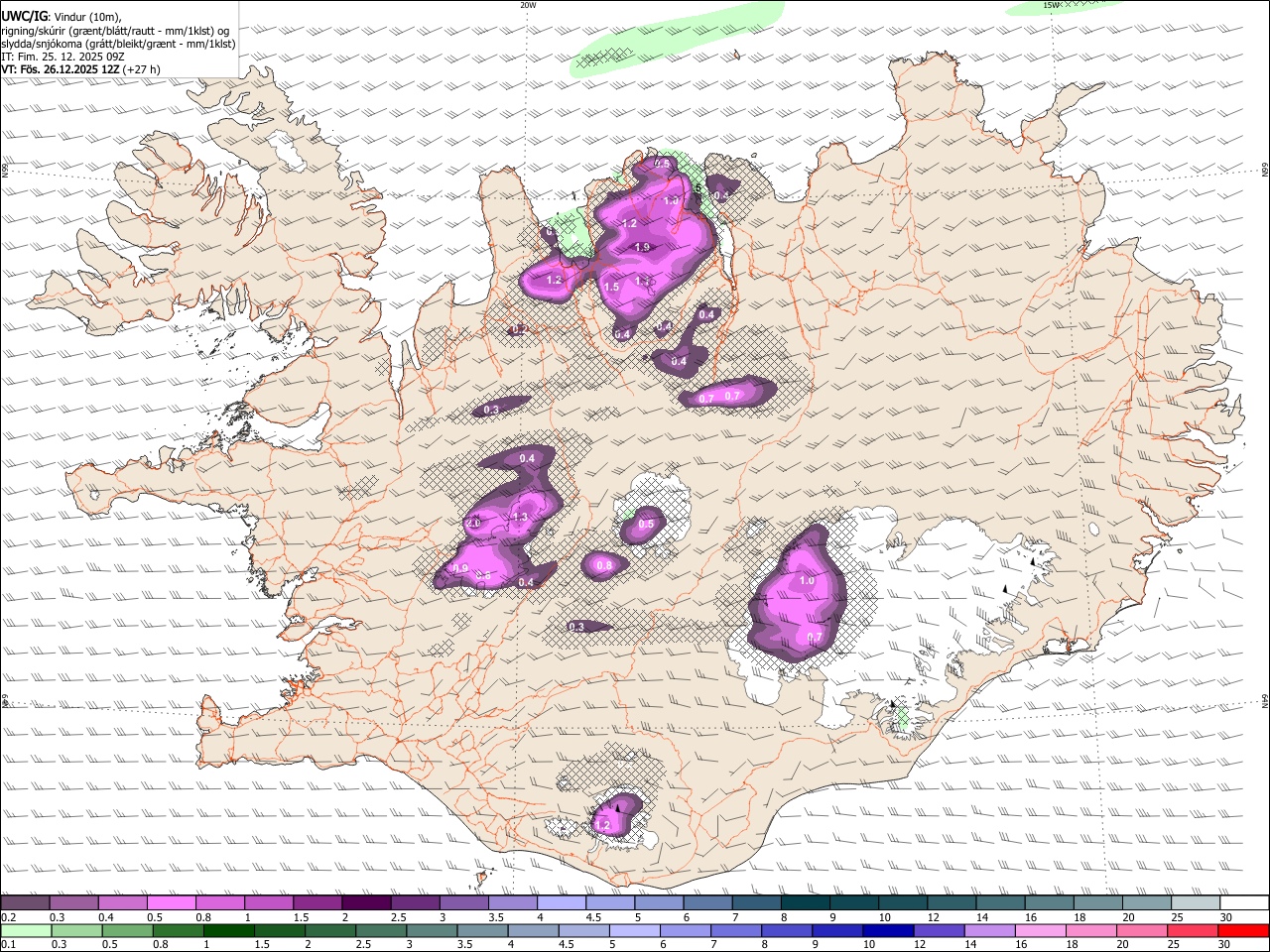This screenshot has height=952, width=1270.
Task: Click the "2.0" snowfall value on the map
Action: tap(472, 523)
